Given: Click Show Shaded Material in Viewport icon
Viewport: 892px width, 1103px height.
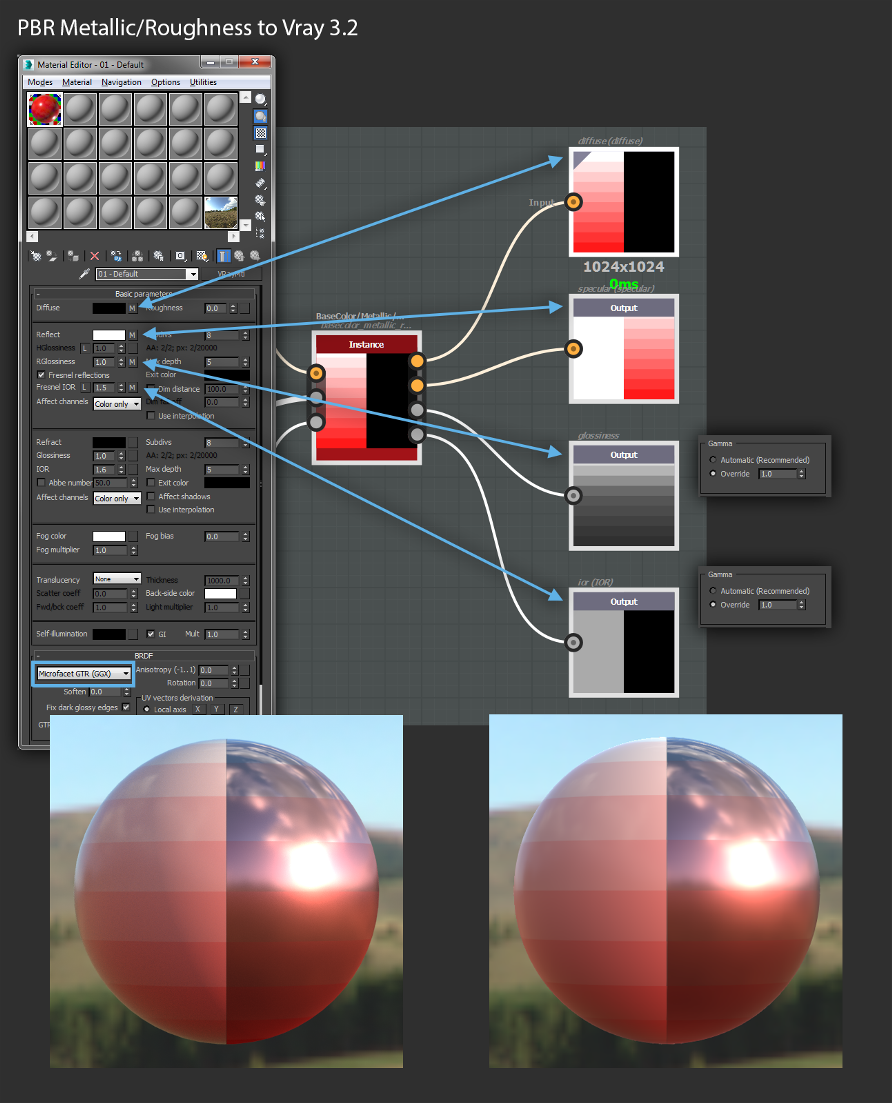Looking at the screenshot, I should point(203,256).
